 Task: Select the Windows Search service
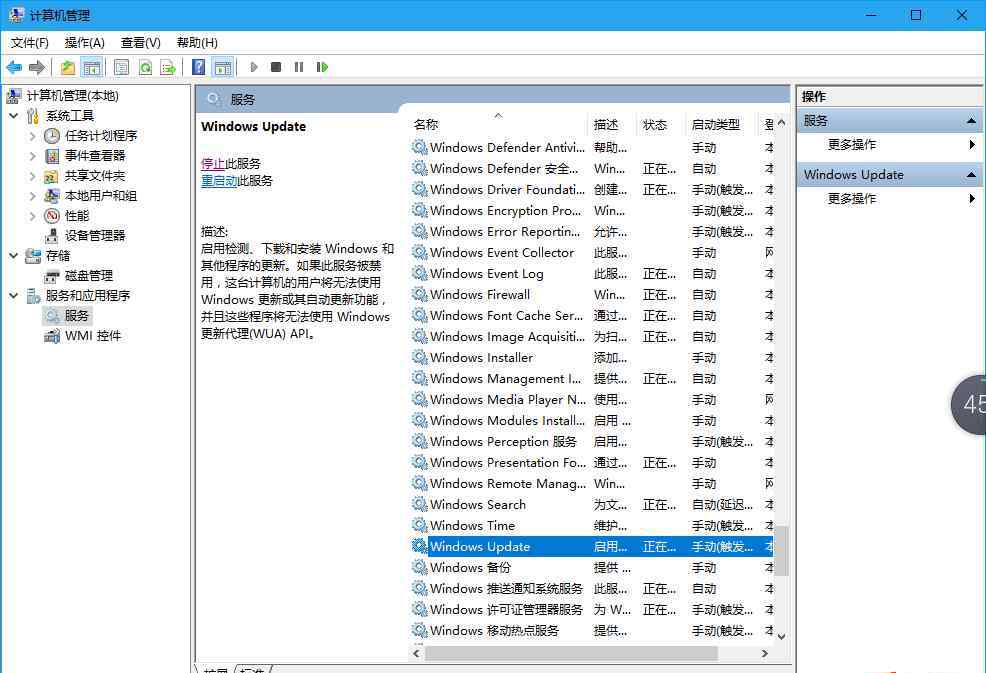593,504
